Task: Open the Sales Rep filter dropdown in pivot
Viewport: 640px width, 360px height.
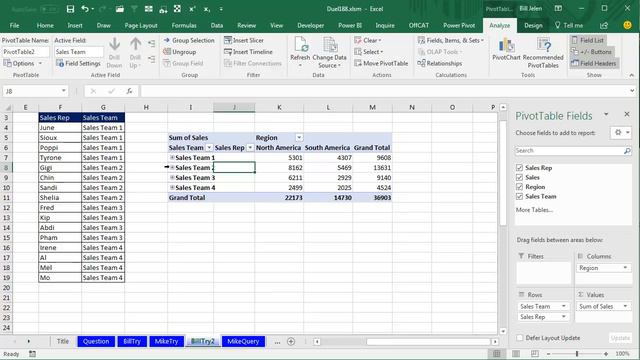Action: (250, 148)
